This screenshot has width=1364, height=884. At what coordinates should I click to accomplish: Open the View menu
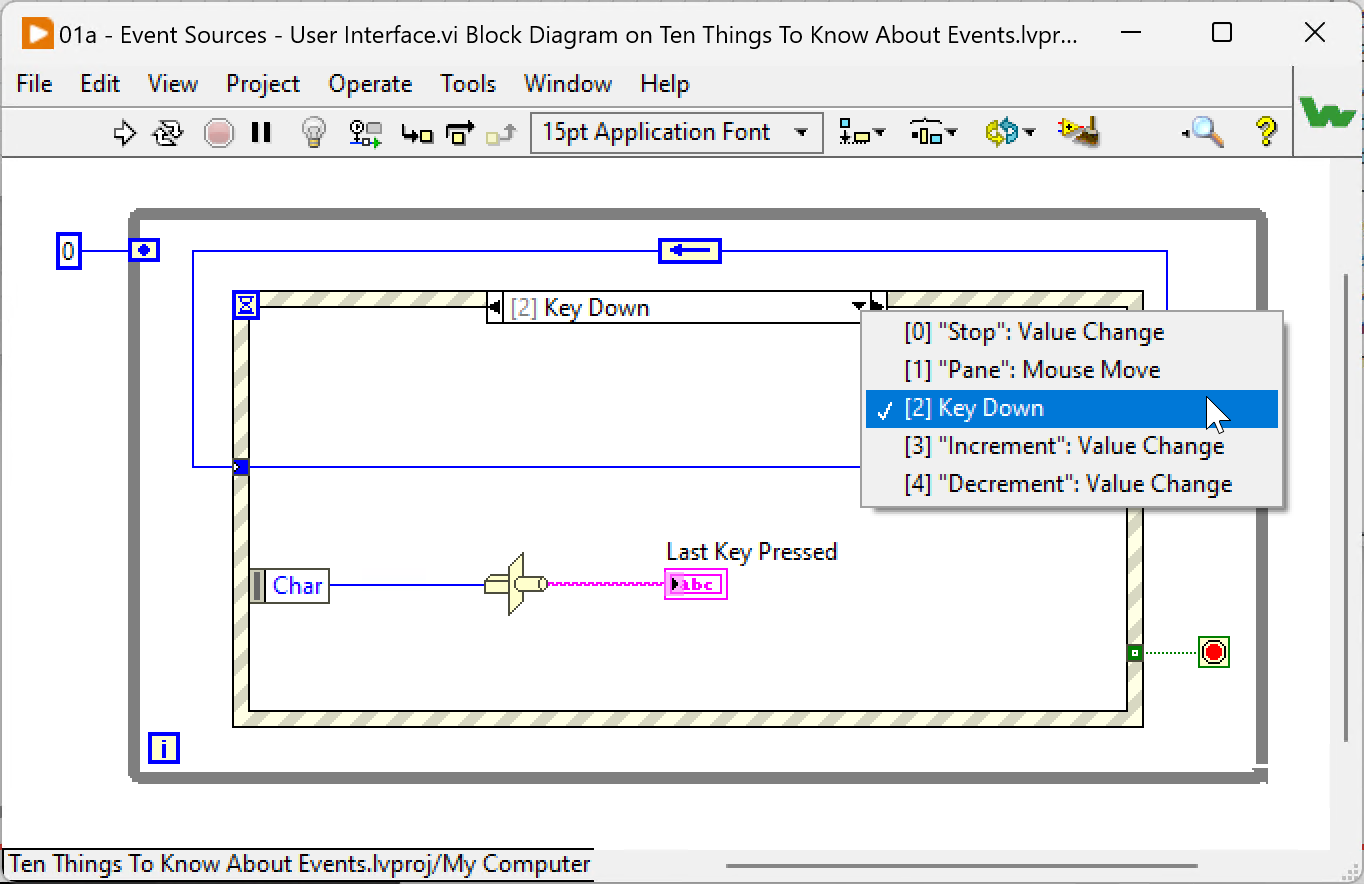(173, 84)
